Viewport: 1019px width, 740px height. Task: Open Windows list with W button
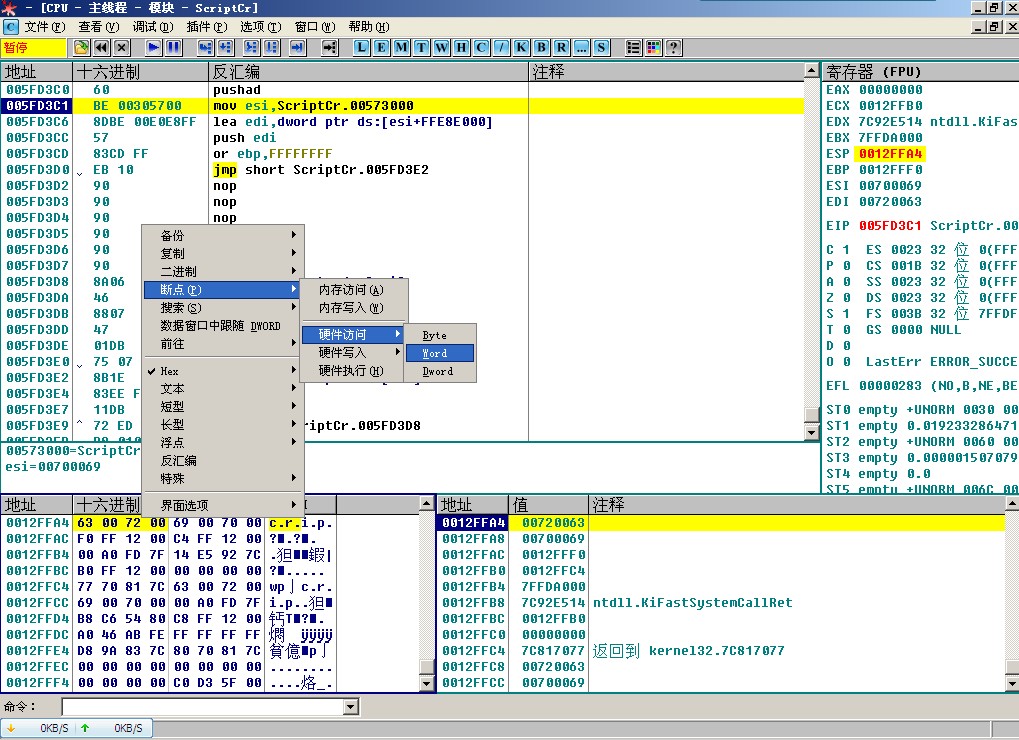[x=442, y=47]
